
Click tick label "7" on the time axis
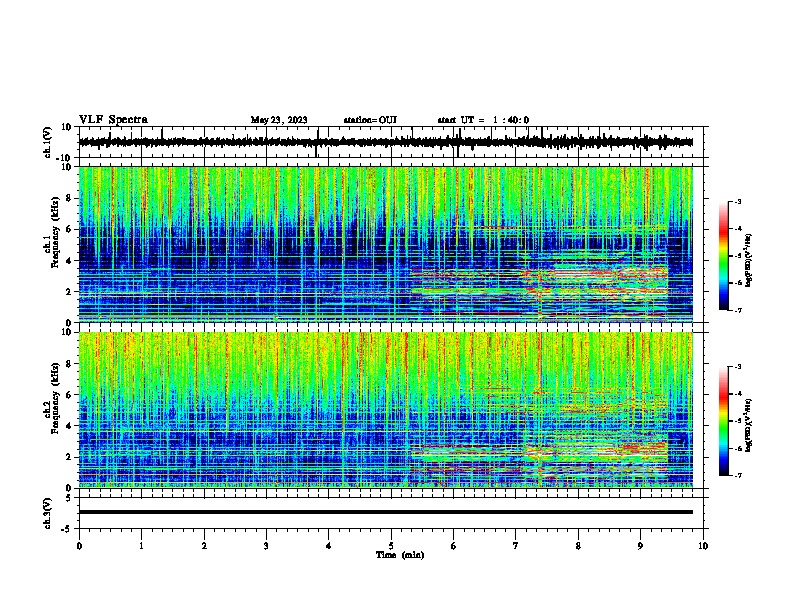516,546
